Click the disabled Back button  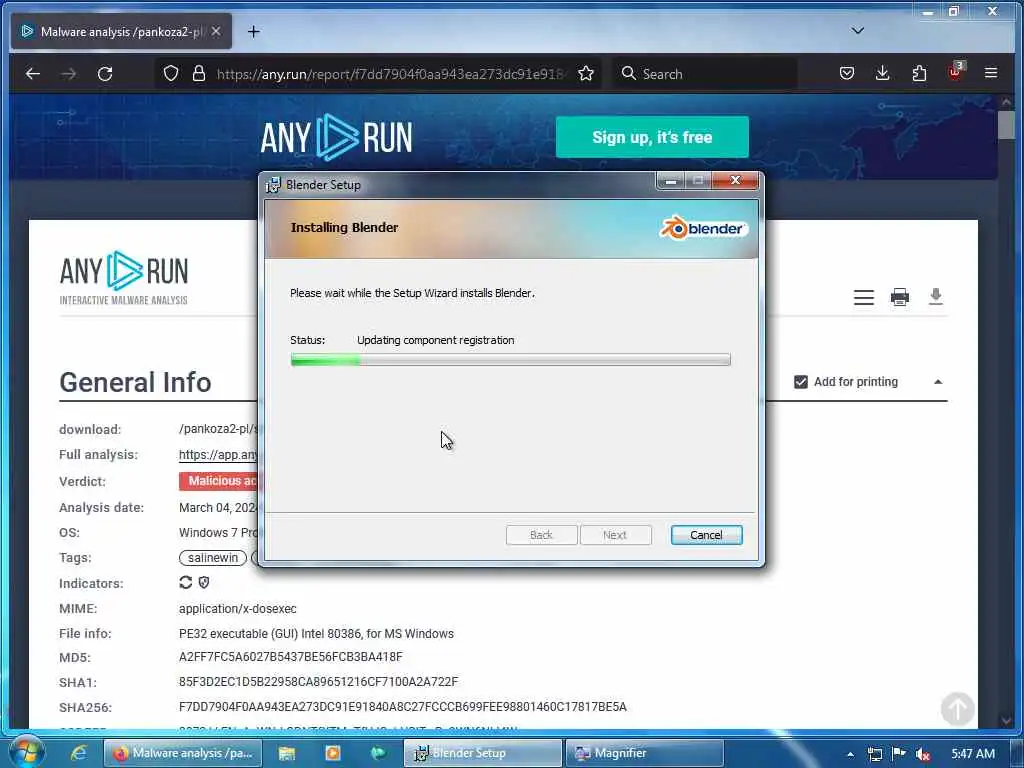point(541,535)
